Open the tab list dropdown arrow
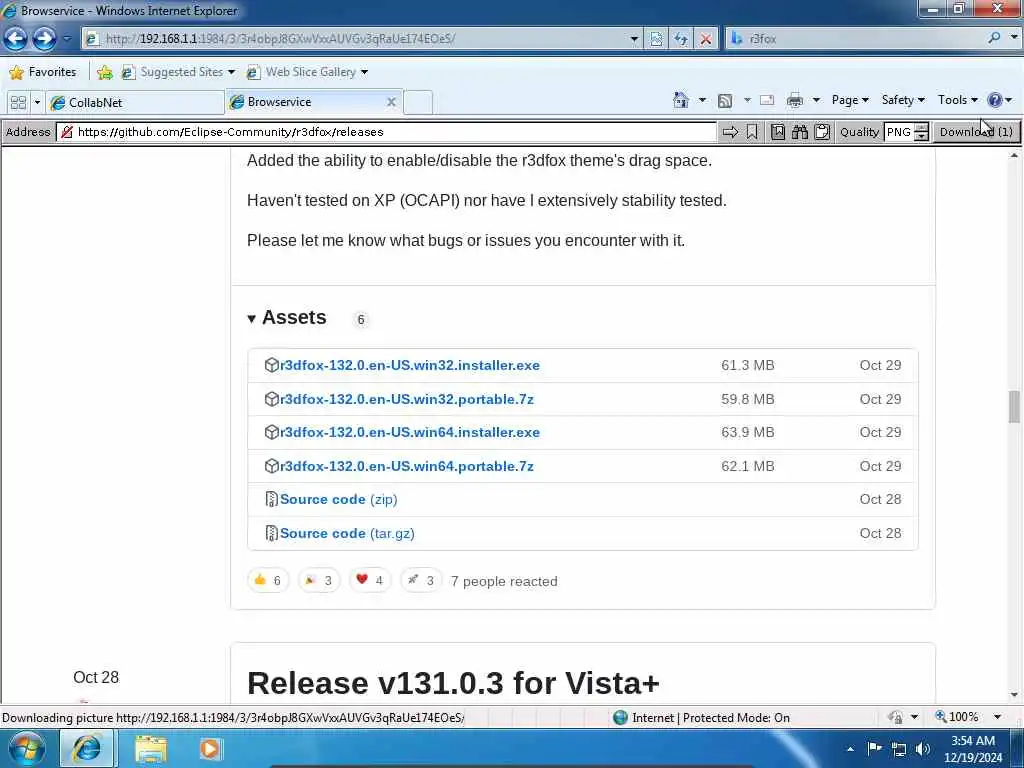1024x768 pixels. pyautogui.click(x=37, y=103)
